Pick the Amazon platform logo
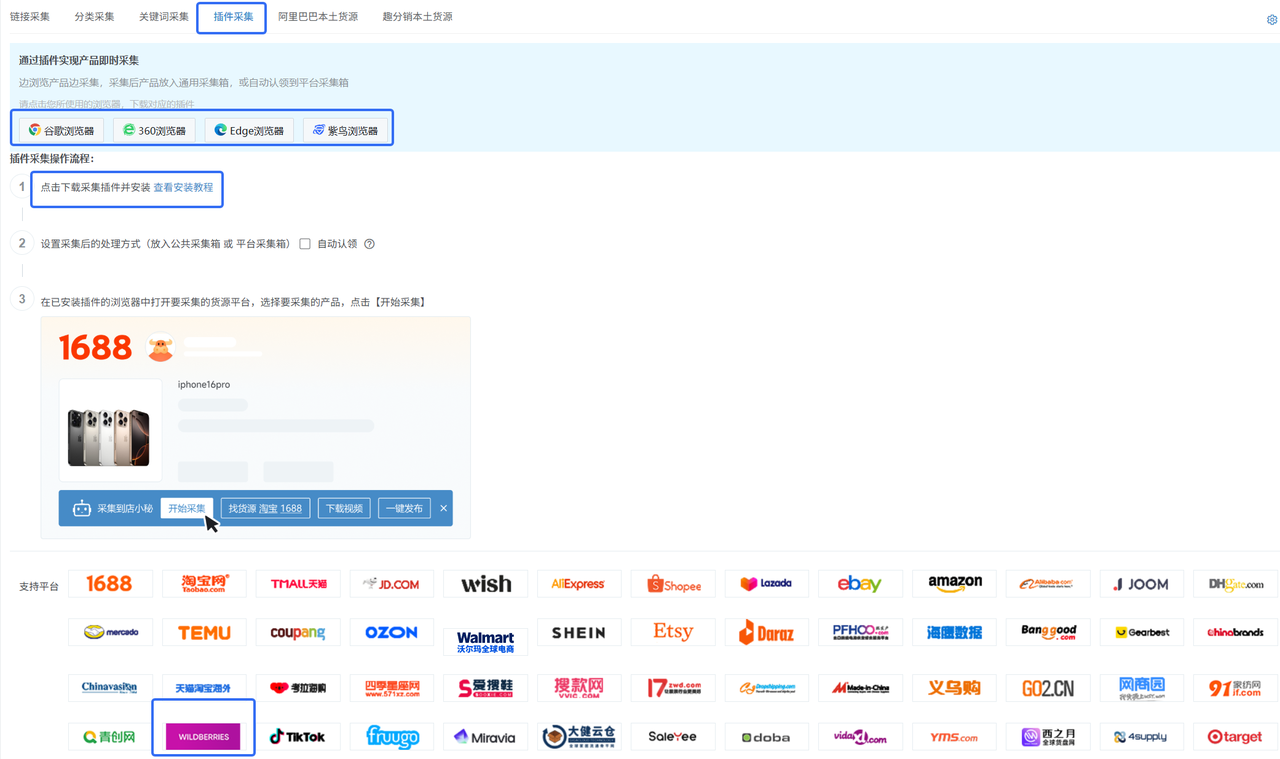Image resolution: width=1280 pixels, height=759 pixels. 954,584
